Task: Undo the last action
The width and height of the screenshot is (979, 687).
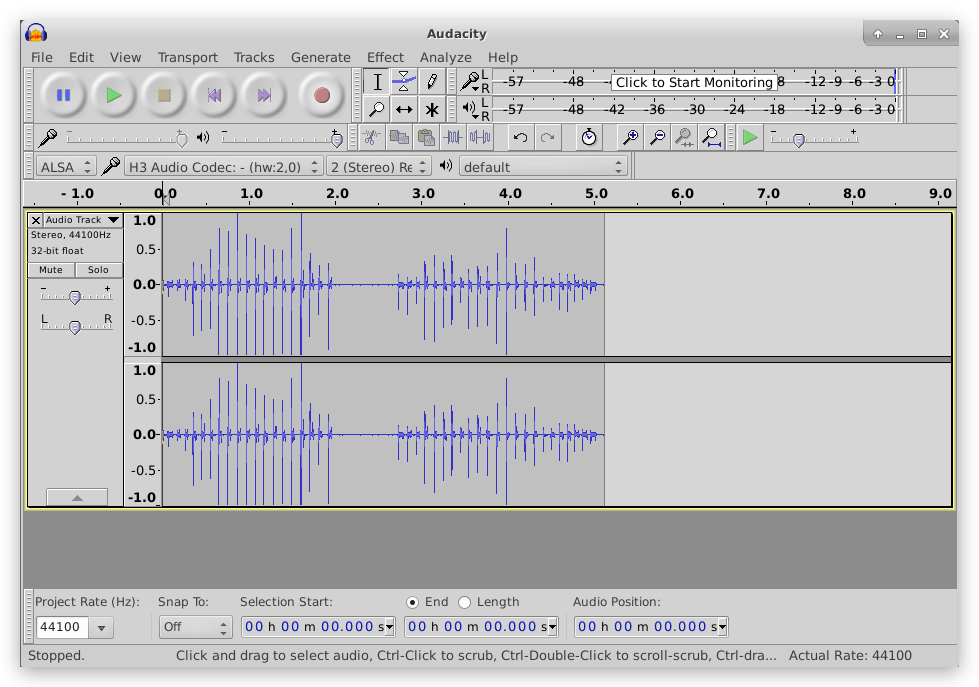Action: click(x=520, y=137)
